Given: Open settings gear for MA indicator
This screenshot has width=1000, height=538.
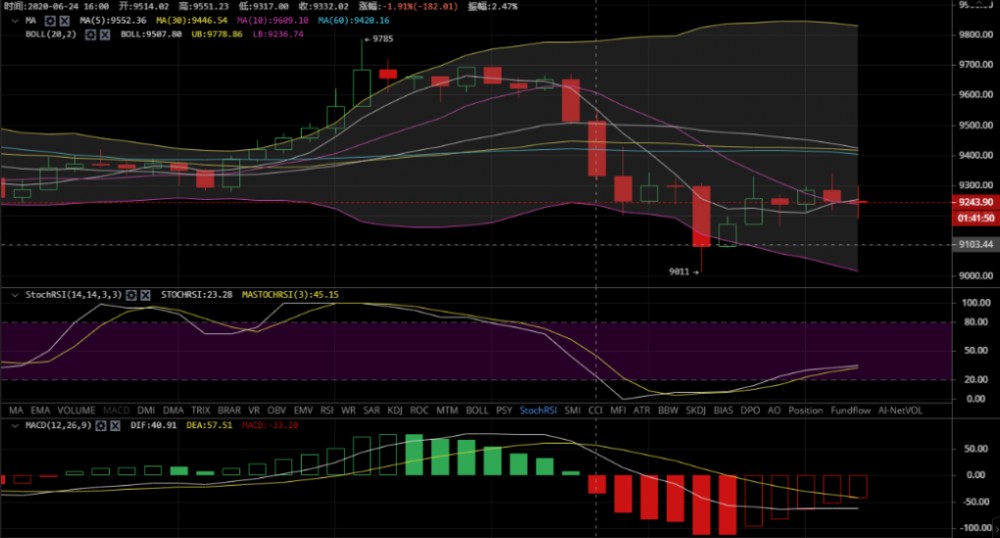Looking at the screenshot, I should click(51, 20).
